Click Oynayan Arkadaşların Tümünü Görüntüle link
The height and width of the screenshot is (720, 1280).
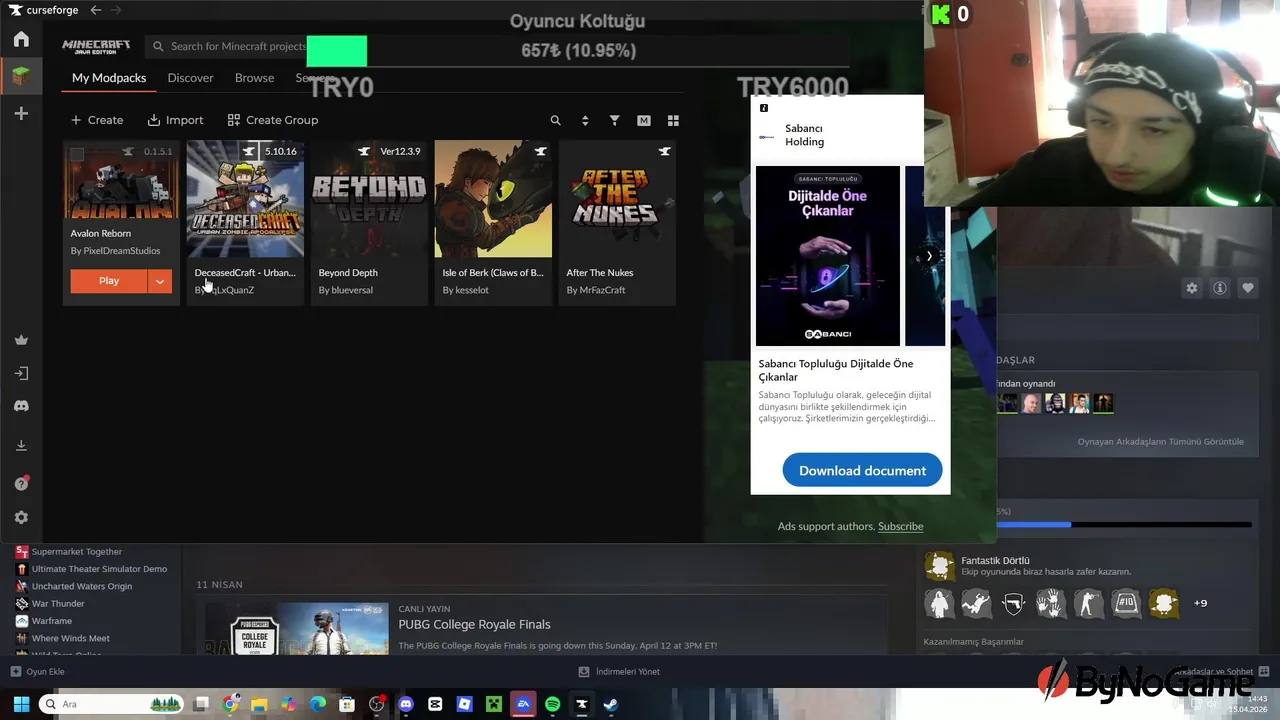1160,441
